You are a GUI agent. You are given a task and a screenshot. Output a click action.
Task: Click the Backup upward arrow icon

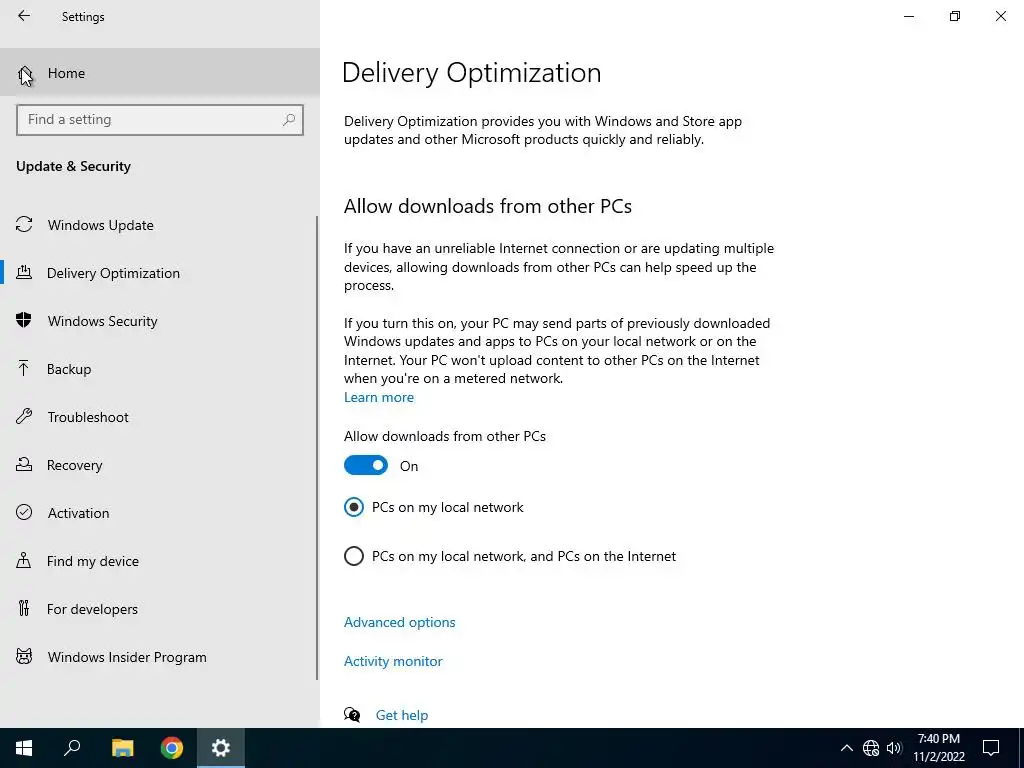[x=24, y=368]
